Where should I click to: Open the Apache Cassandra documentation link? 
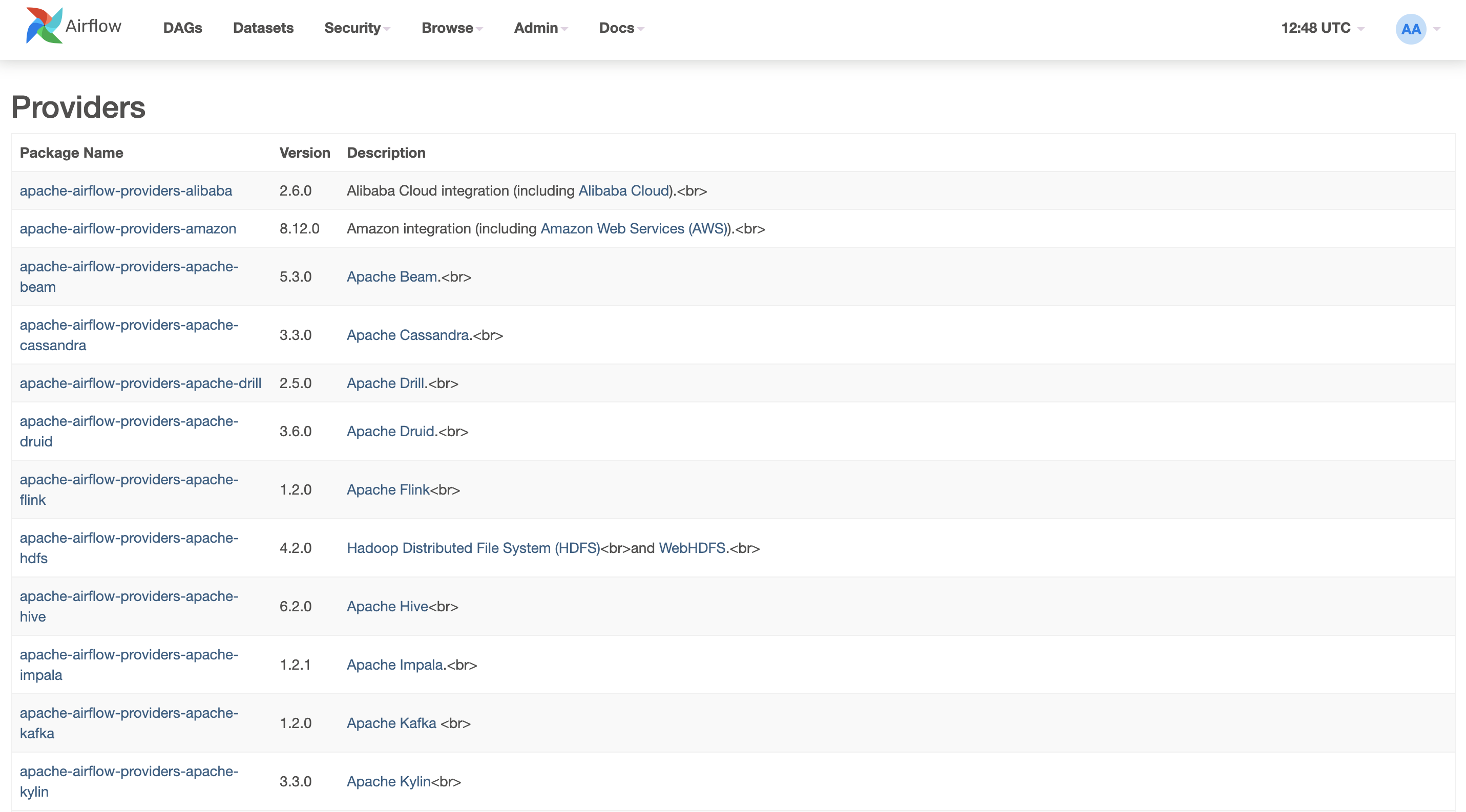[x=407, y=335]
